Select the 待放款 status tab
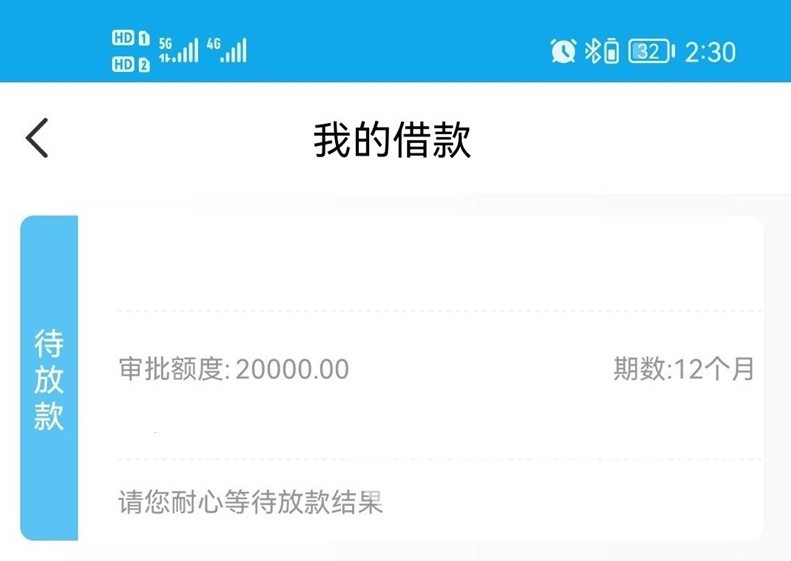 pos(49,378)
